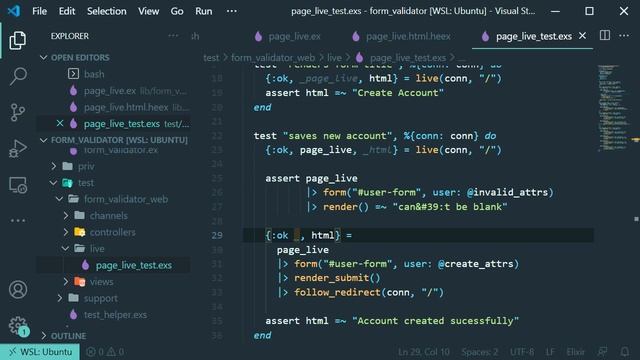The image size is (640, 360).
Task: Open the Run and Debug view
Action: pos(18,148)
